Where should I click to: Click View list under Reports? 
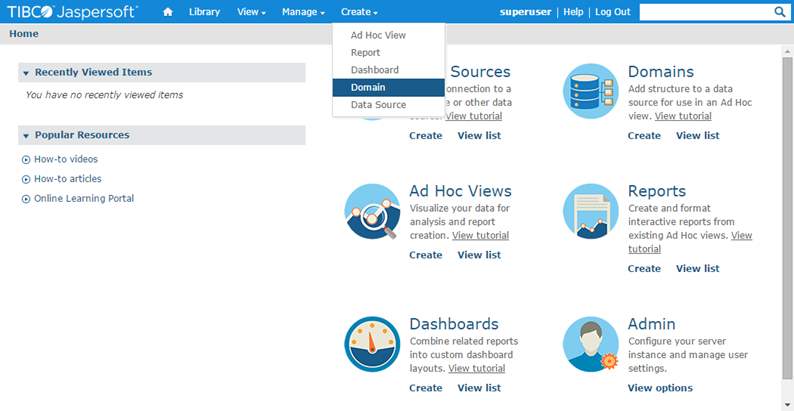(698, 269)
